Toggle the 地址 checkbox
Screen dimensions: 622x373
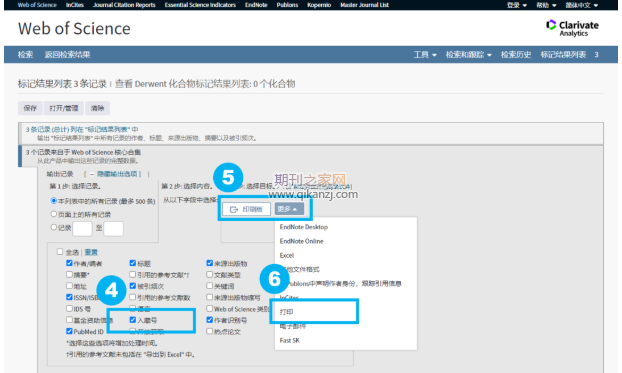tap(69, 285)
